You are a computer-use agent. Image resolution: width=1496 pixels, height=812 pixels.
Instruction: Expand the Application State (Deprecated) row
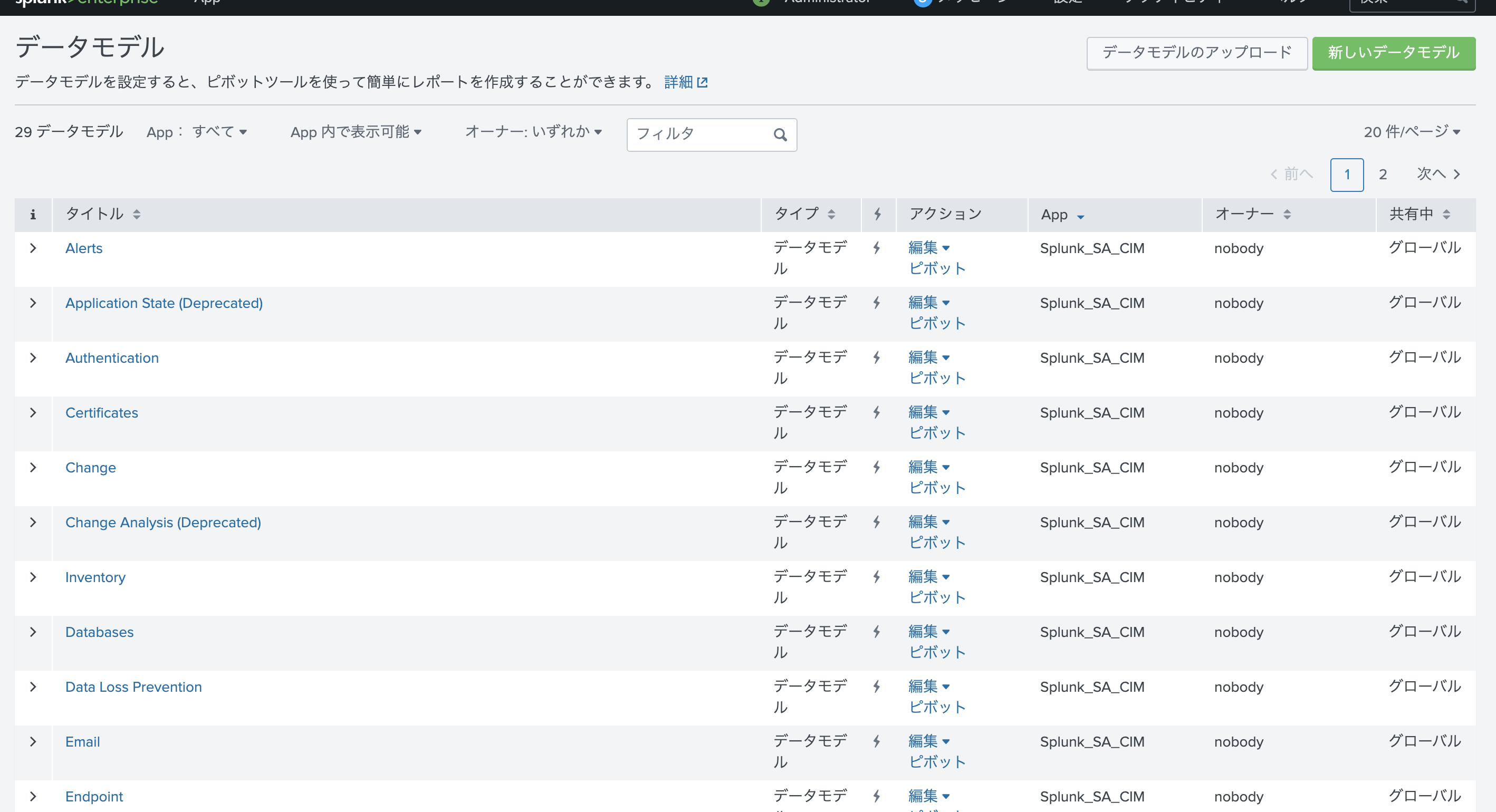pyautogui.click(x=33, y=303)
